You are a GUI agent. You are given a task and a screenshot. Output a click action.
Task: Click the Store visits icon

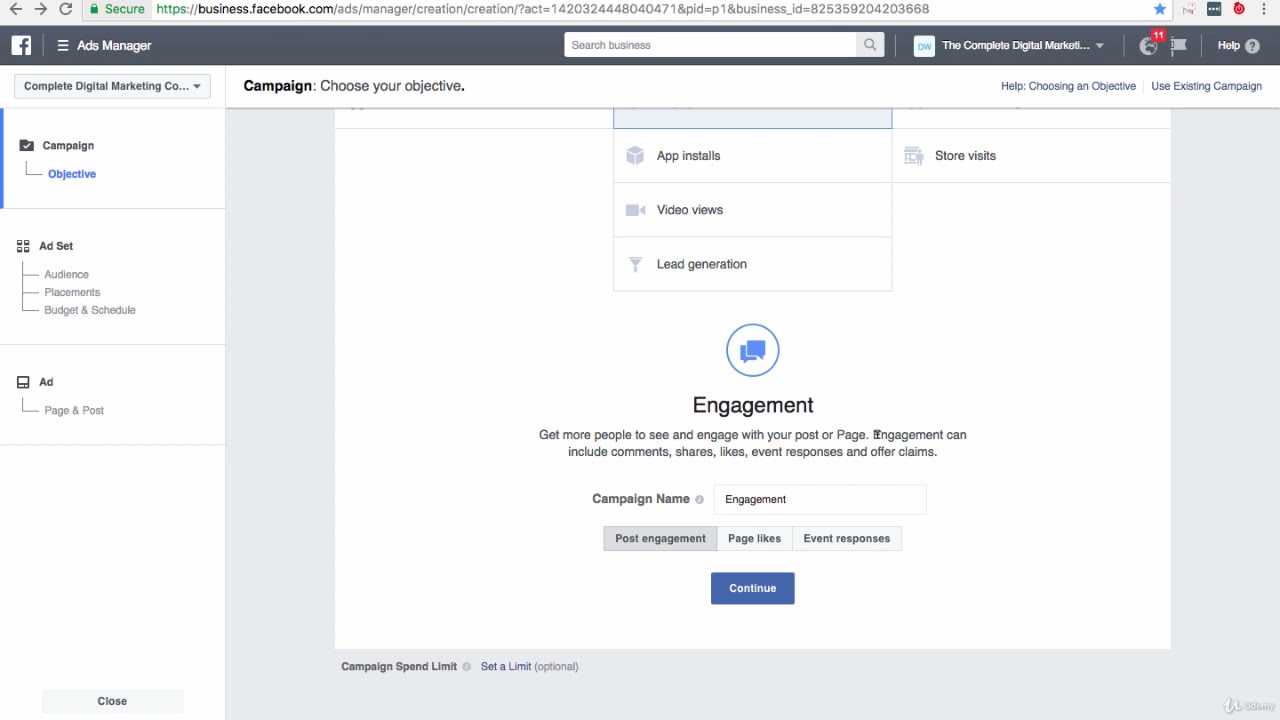(x=913, y=155)
